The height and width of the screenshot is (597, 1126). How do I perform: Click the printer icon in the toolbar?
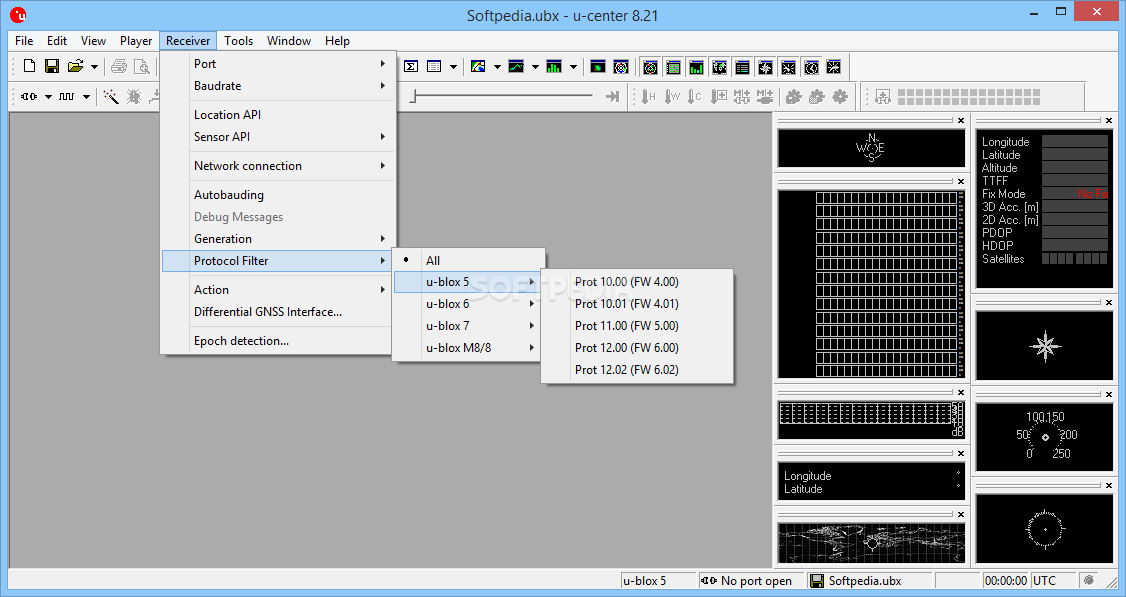pos(119,66)
